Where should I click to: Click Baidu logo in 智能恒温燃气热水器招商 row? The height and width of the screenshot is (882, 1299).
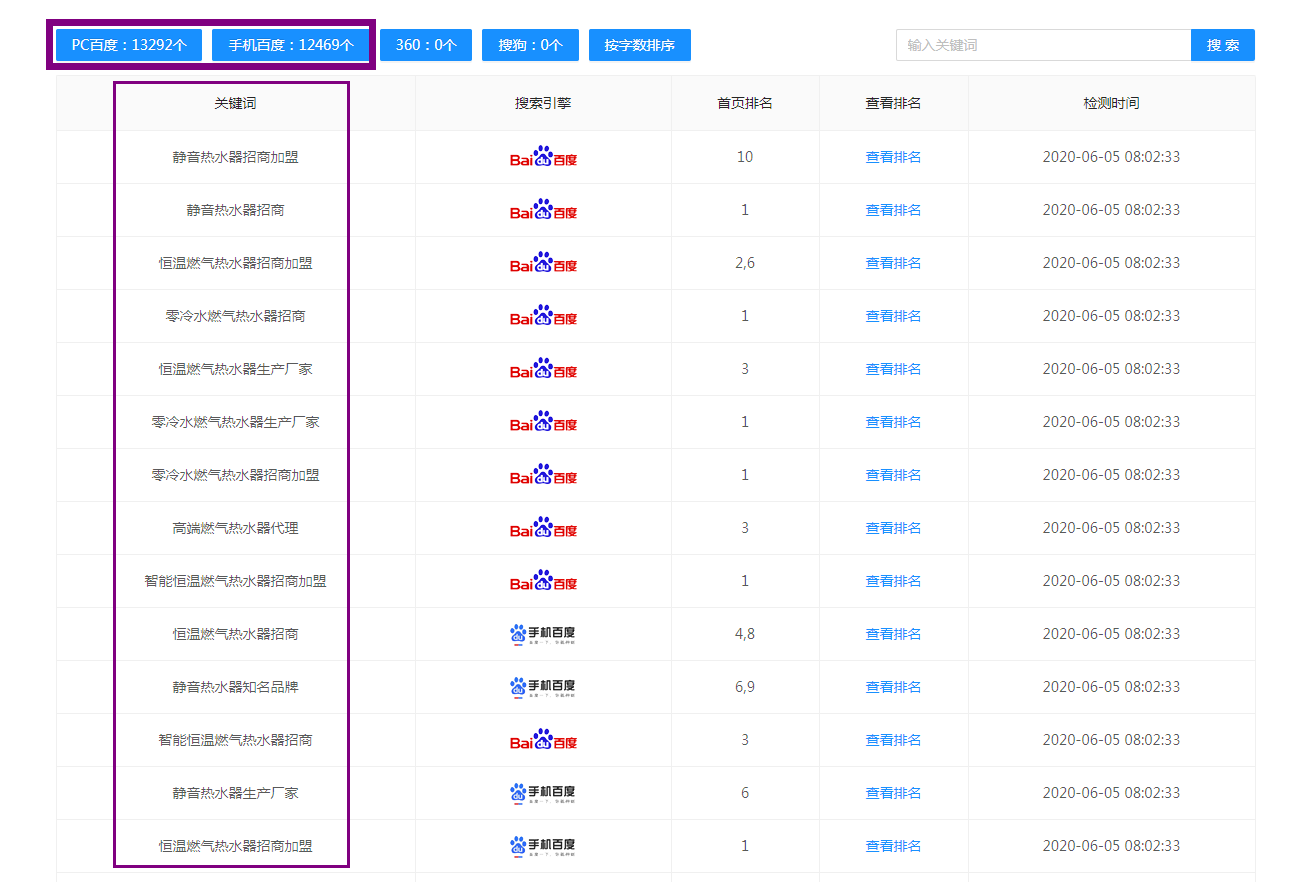click(x=543, y=740)
